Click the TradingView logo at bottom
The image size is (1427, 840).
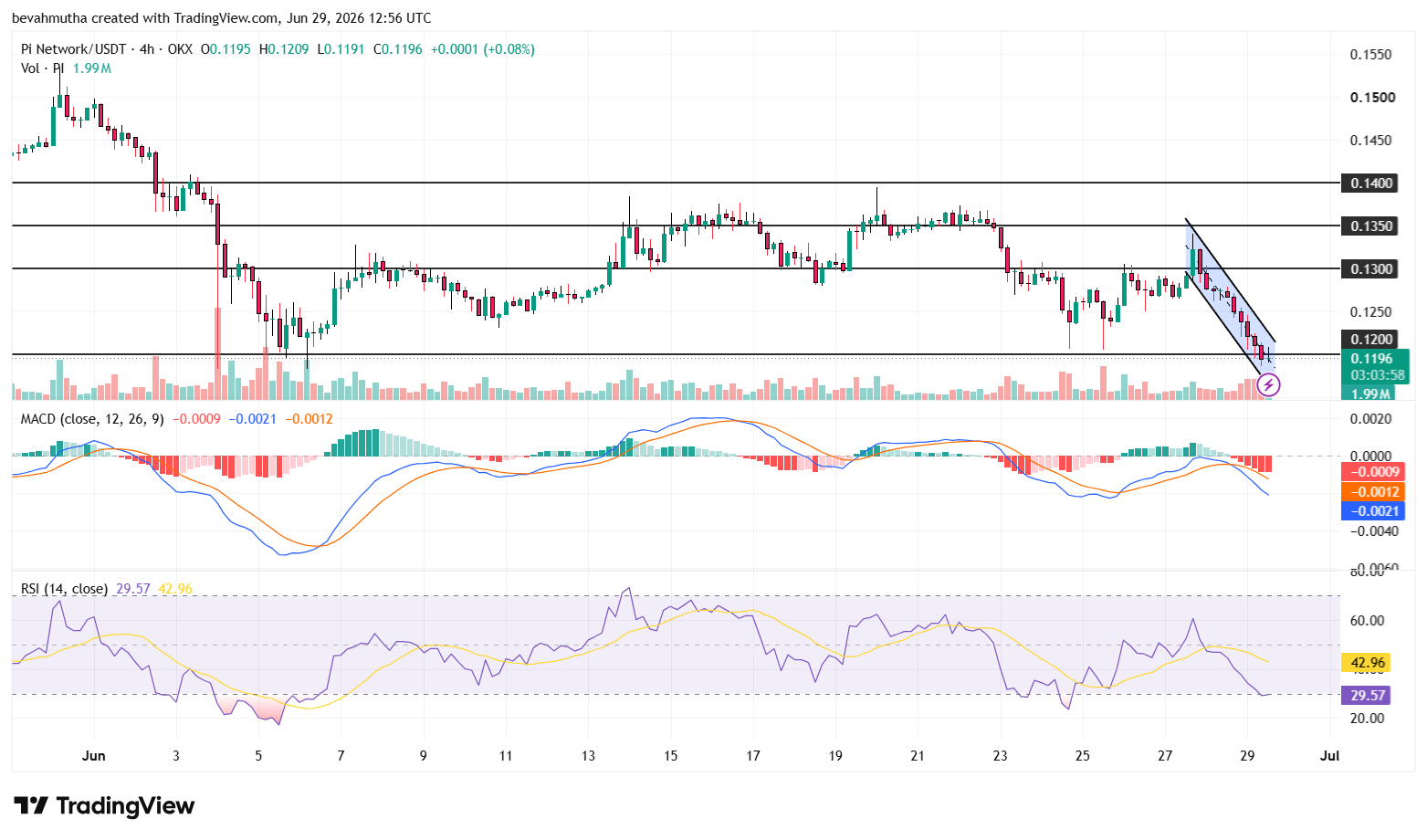click(104, 805)
